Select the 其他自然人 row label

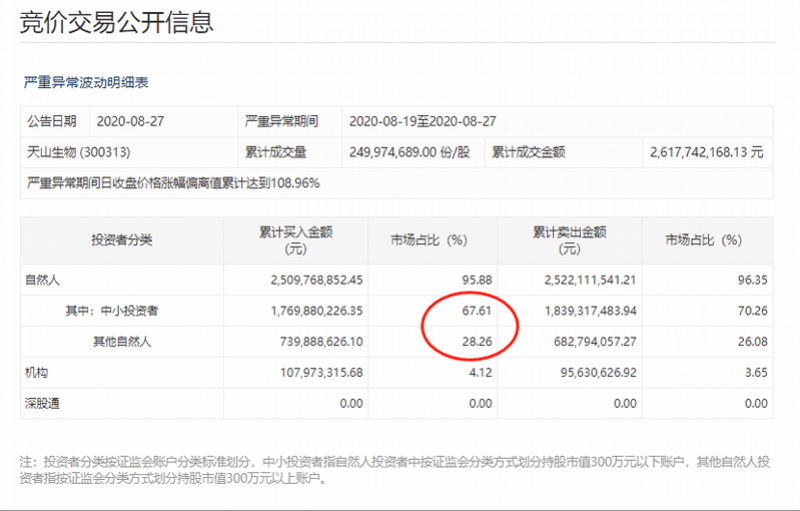122,342
